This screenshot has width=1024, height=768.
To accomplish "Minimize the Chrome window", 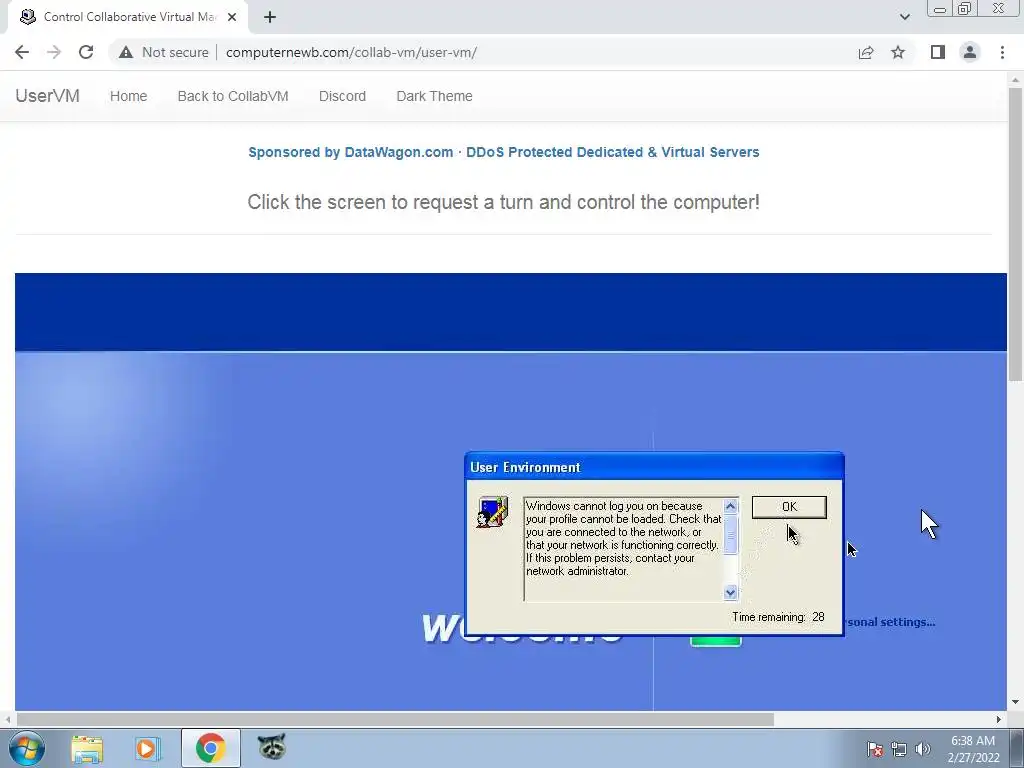I will 940,9.
